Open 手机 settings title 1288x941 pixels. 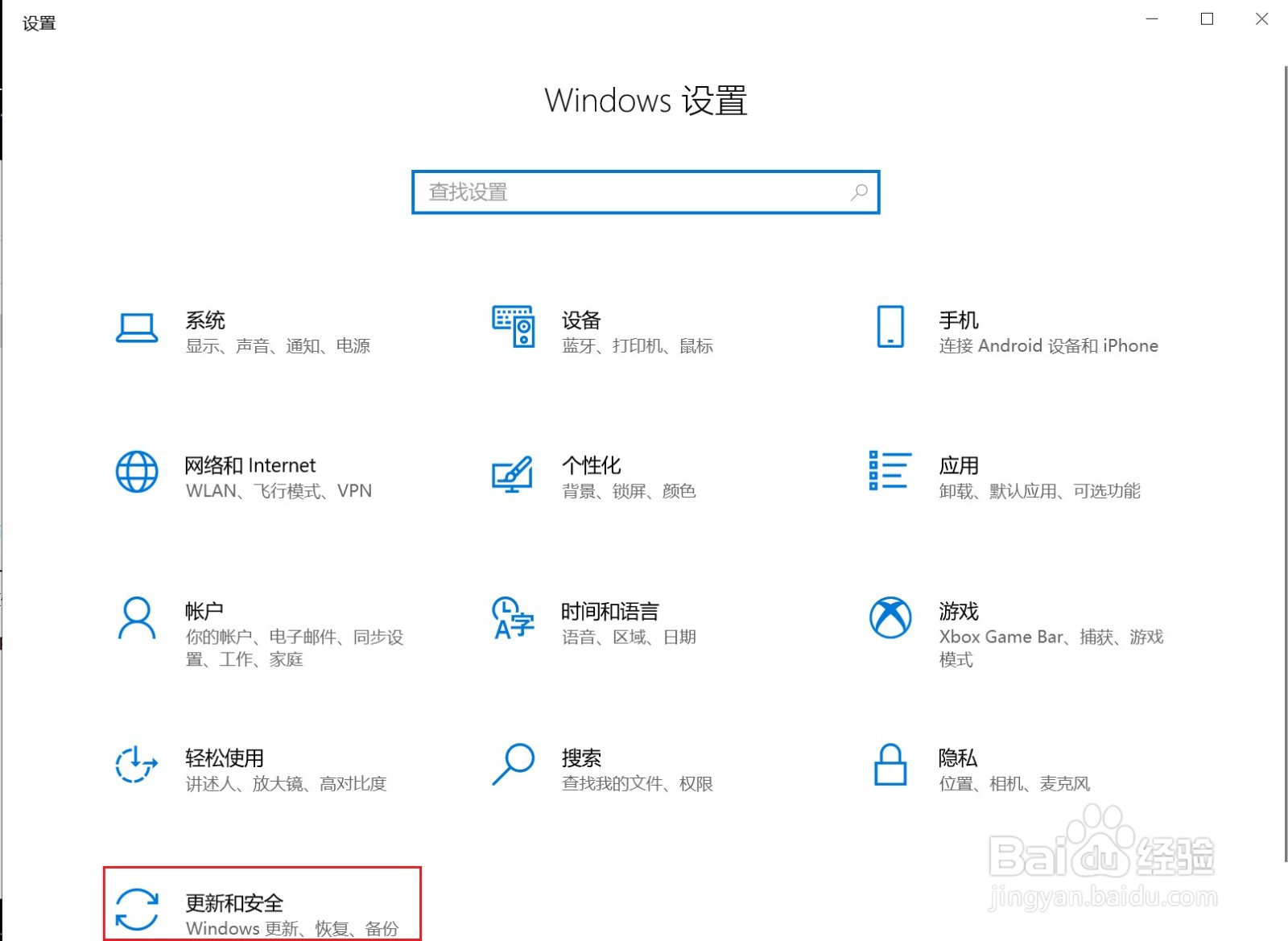pyautogui.click(x=959, y=320)
